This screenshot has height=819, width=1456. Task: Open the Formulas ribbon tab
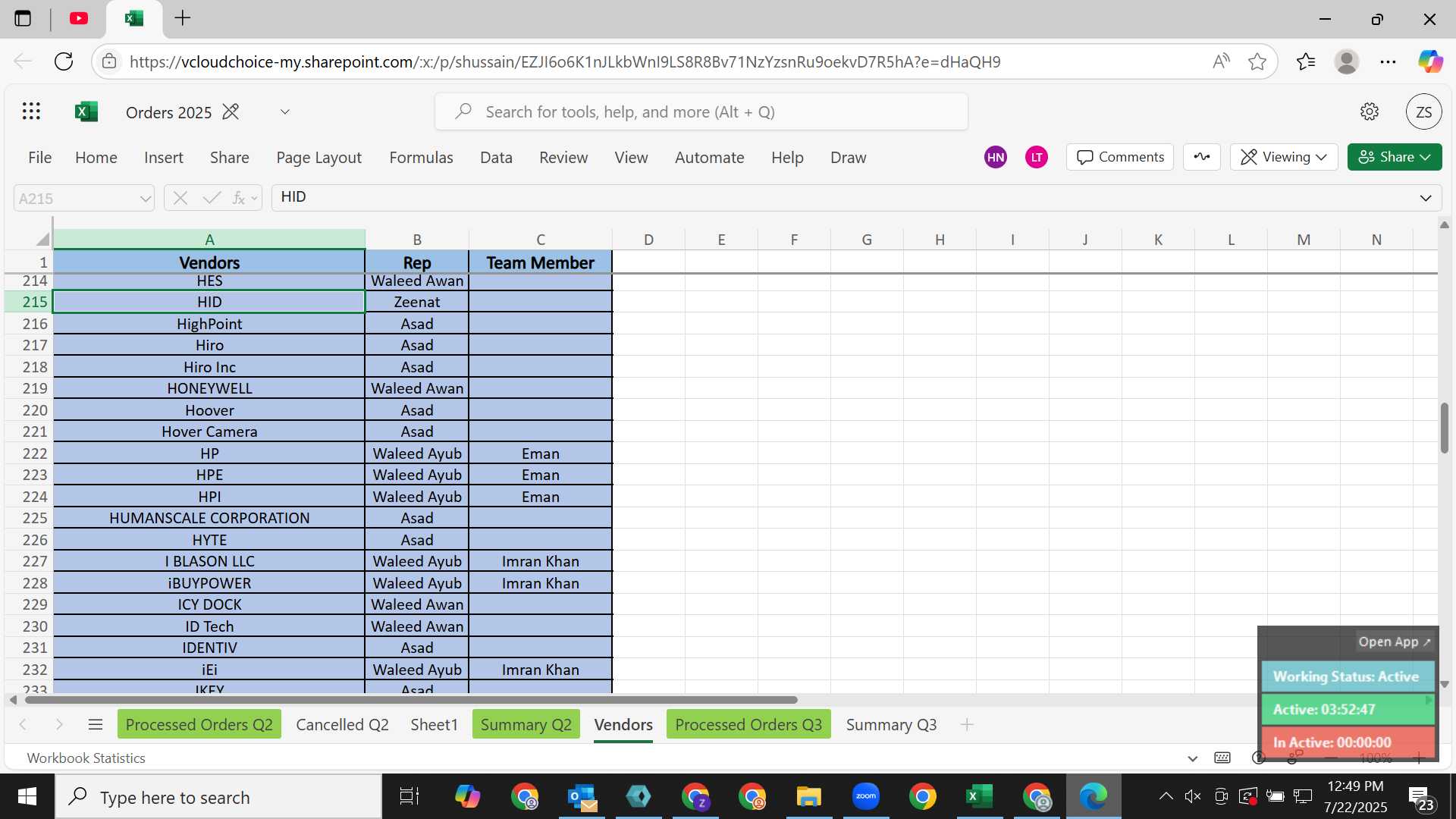tap(421, 157)
